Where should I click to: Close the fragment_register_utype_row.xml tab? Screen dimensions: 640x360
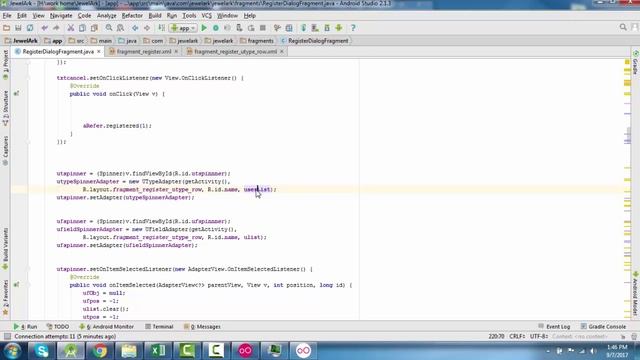[282, 52]
